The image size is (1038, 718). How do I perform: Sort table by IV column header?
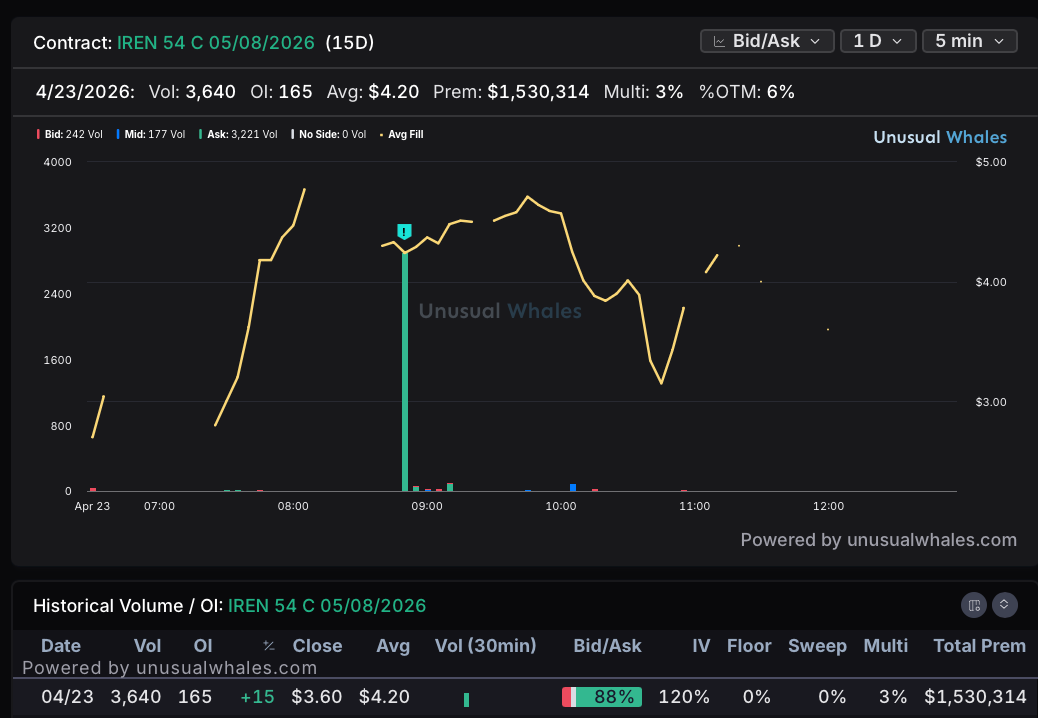click(701, 646)
